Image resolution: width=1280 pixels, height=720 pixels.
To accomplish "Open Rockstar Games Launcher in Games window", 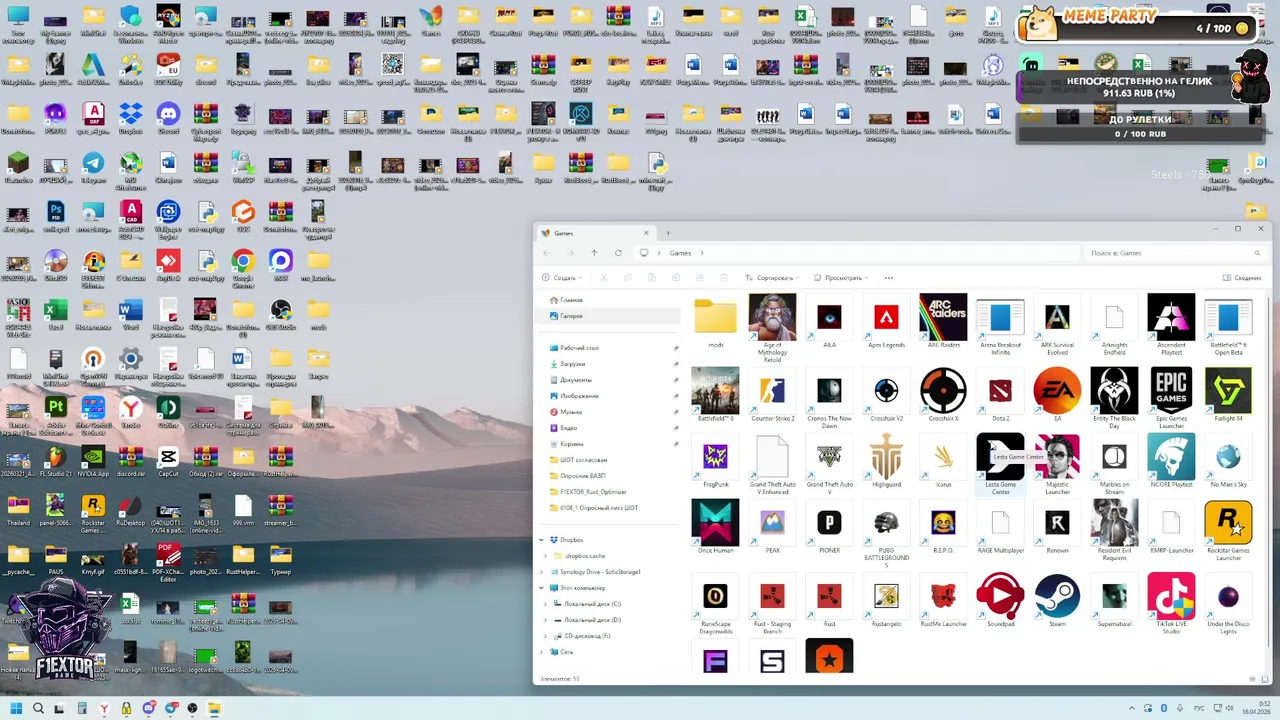I will click(x=1228, y=530).
